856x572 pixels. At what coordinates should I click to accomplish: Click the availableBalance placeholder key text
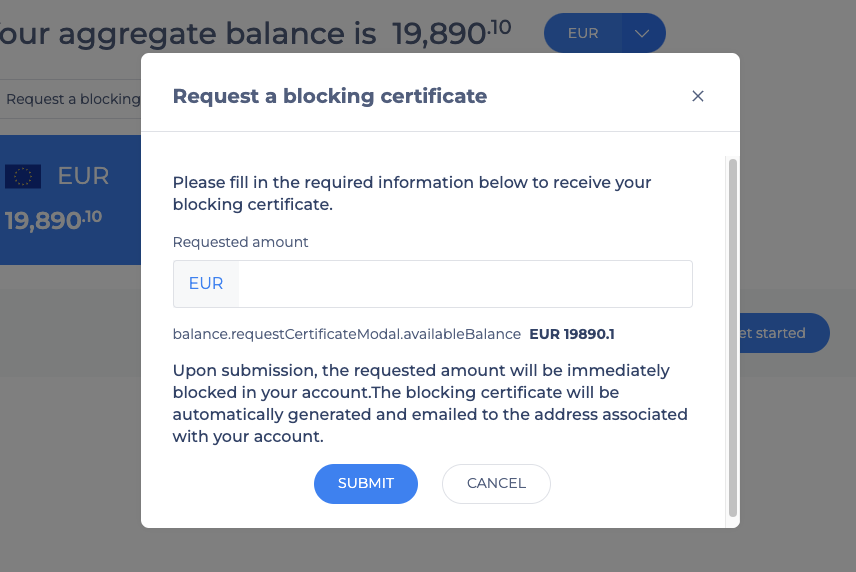click(x=347, y=334)
